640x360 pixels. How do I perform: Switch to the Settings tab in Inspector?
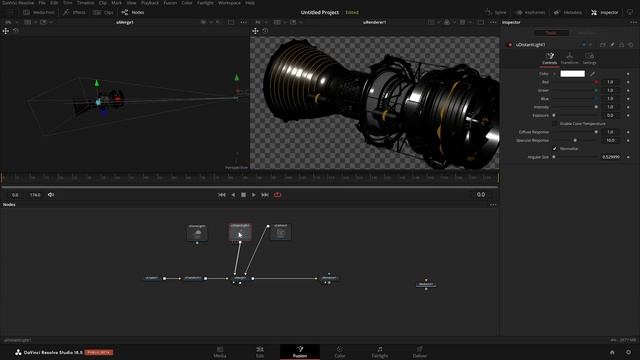click(589, 58)
